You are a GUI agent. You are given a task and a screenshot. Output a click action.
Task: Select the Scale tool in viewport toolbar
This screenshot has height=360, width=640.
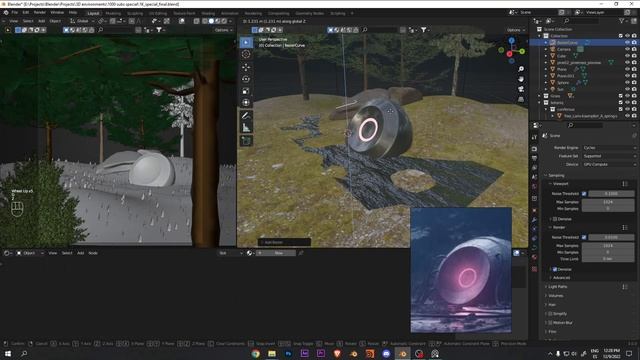[246, 91]
